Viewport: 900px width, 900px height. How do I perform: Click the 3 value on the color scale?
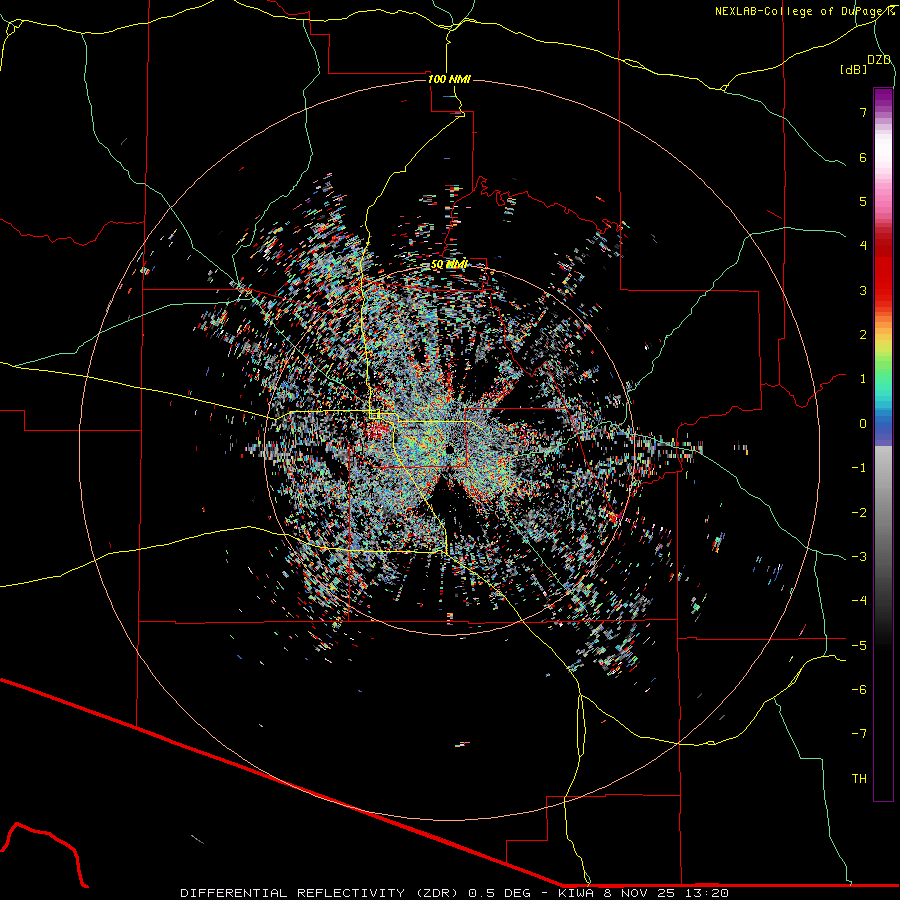(x=863, y=290)
